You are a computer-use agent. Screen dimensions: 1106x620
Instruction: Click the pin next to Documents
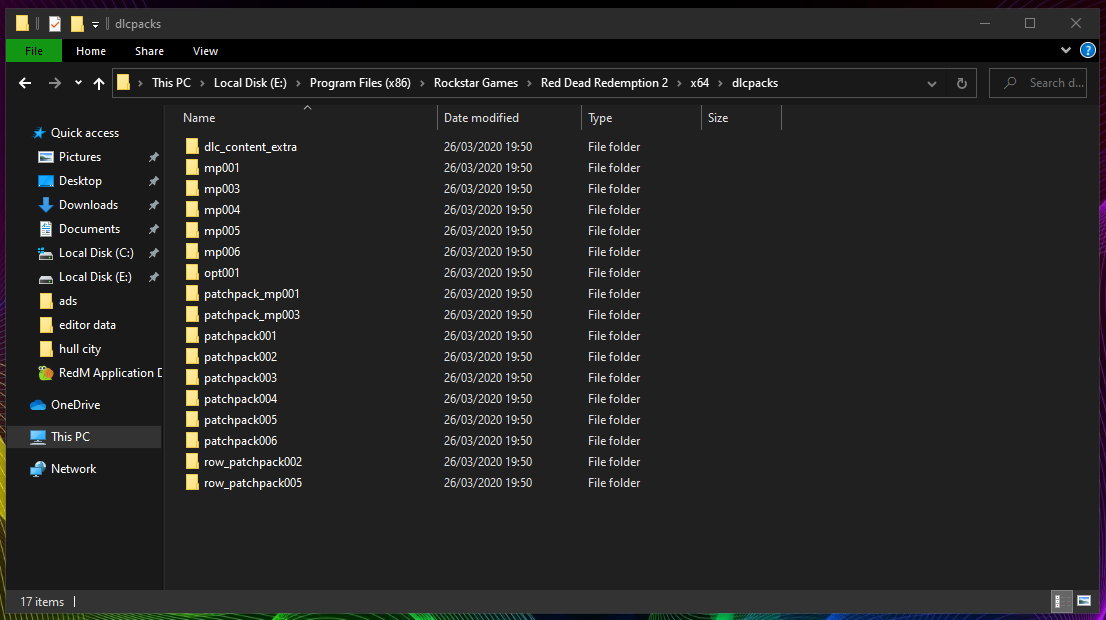[x=153, y=229]
